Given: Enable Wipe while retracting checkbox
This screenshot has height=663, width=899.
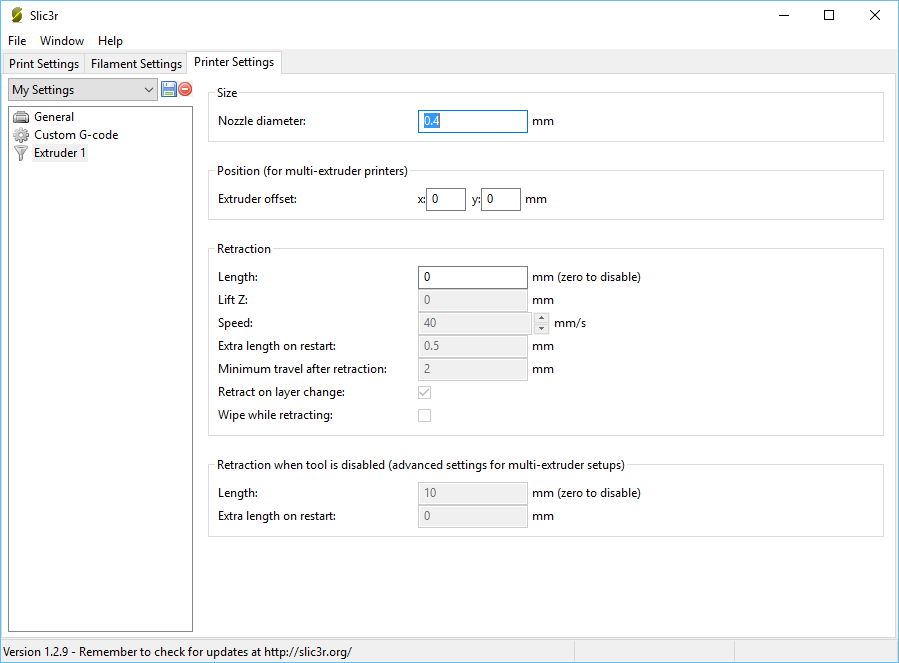Looking at the screenshot, I should click(x=424, y=415).
